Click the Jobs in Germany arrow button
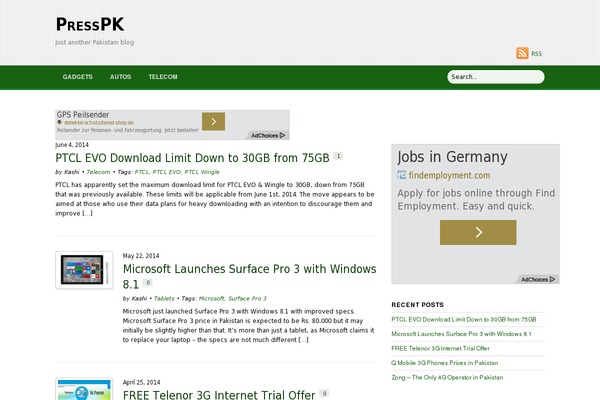 coord(478,232)
